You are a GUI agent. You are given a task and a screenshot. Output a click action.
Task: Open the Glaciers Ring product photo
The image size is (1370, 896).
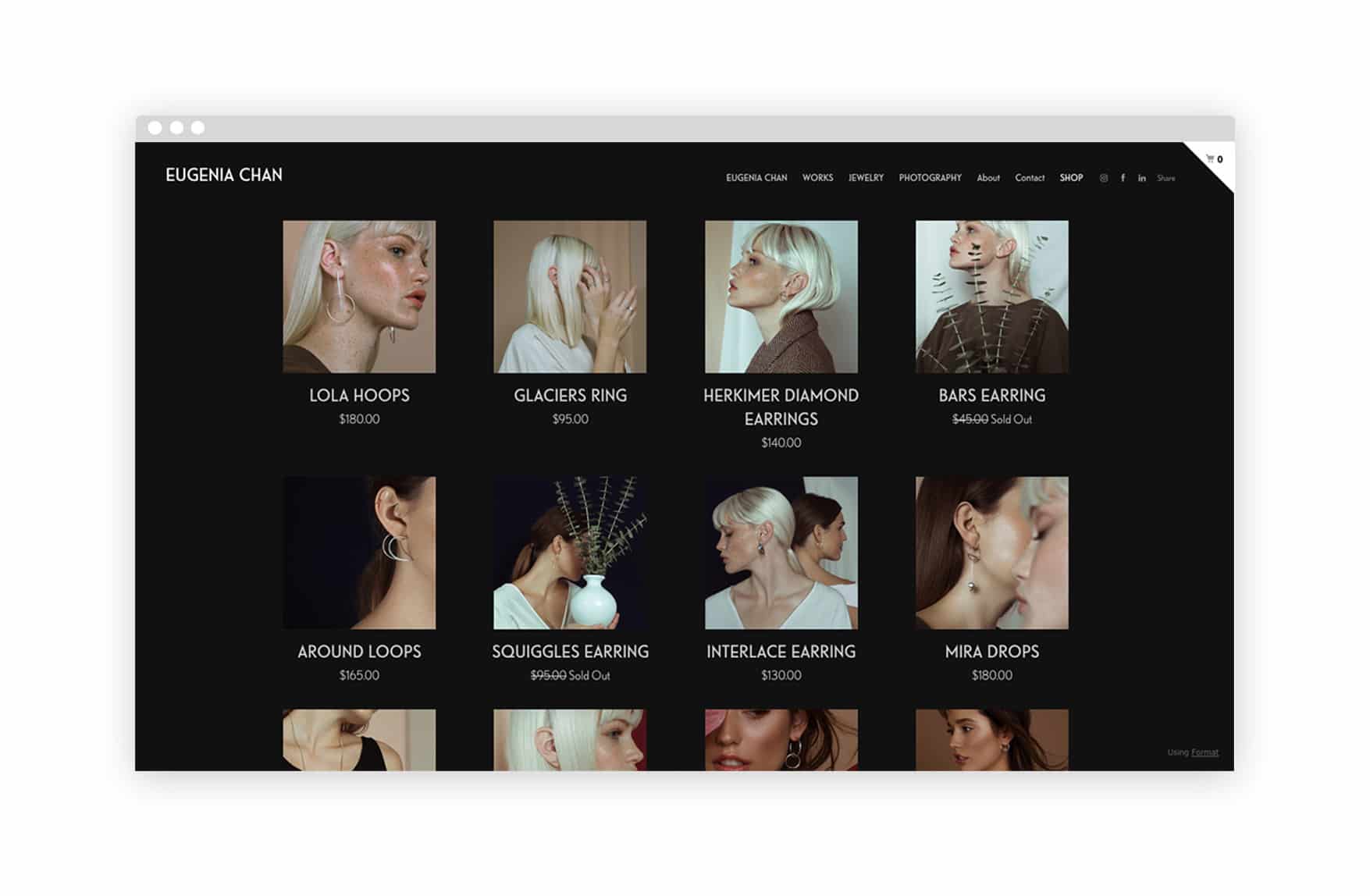pyautogui.click(x=570, y=297)
